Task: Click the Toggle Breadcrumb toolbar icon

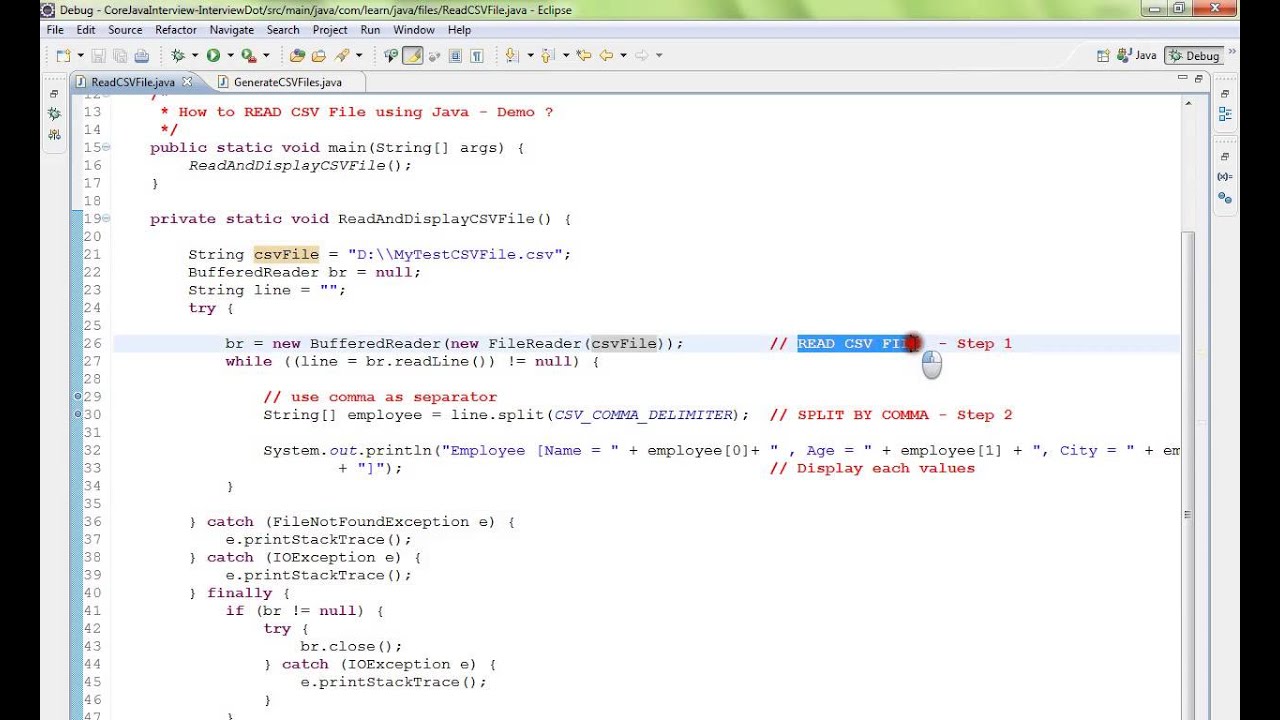Action: tap(391, 56)
